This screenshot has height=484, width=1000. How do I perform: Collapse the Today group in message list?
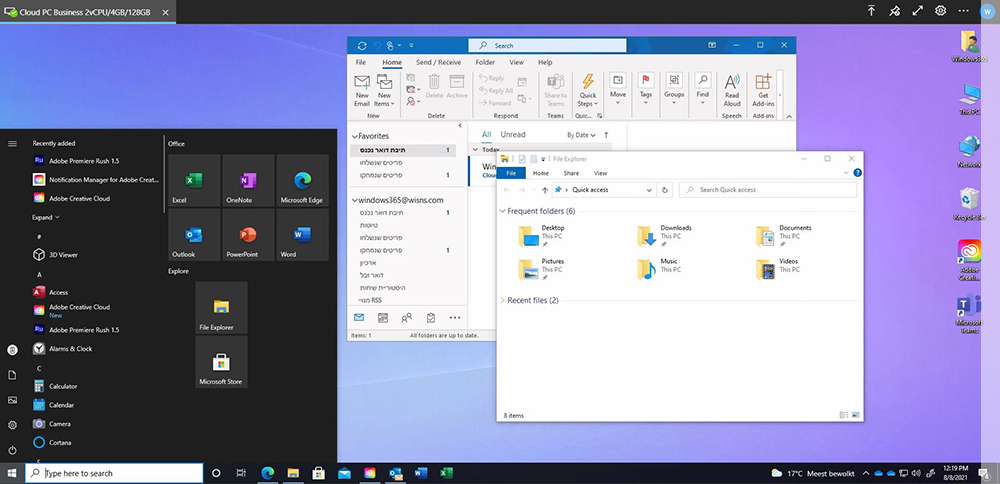[476, 149]
